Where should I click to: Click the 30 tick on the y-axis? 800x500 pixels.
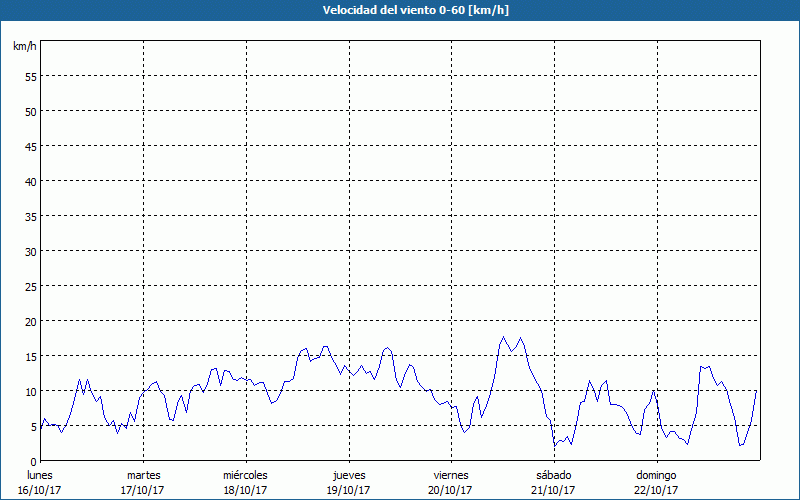(x=30, y=251)
